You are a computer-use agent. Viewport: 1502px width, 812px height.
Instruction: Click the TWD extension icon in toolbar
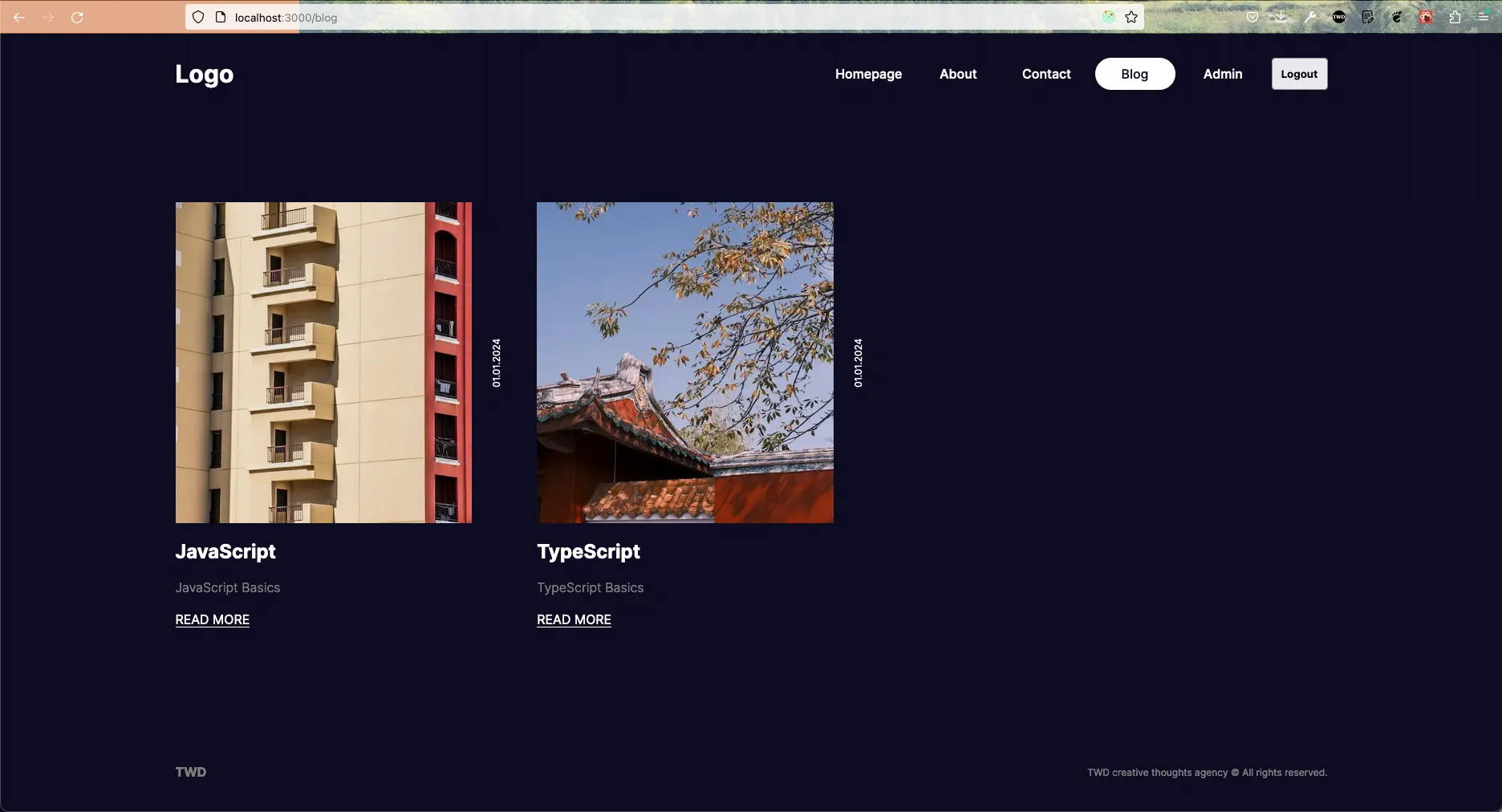(x=1339, y=17)
